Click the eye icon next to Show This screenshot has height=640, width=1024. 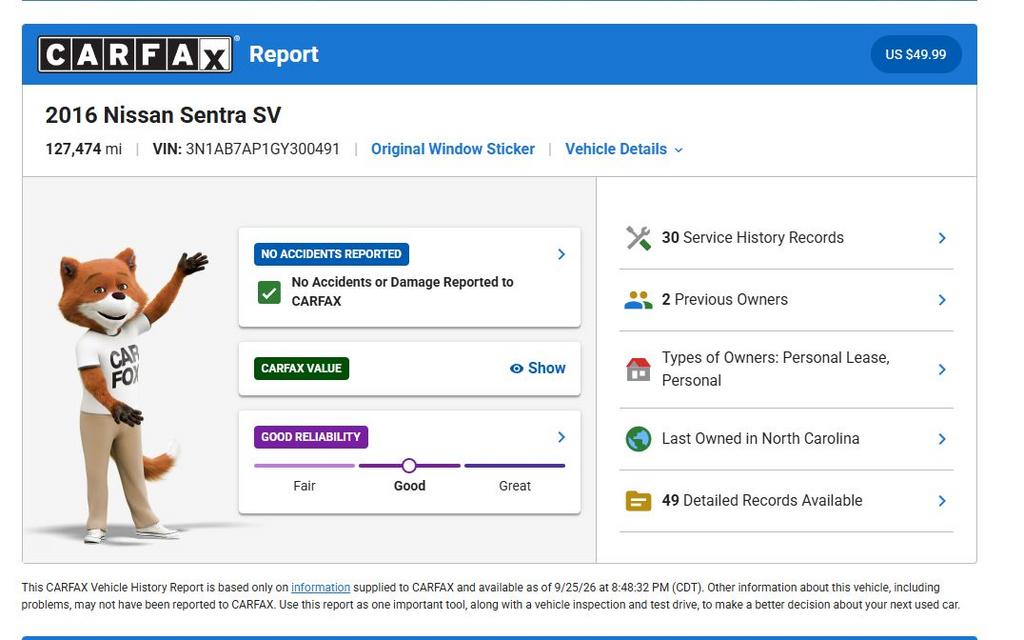[x=516, y=368]
